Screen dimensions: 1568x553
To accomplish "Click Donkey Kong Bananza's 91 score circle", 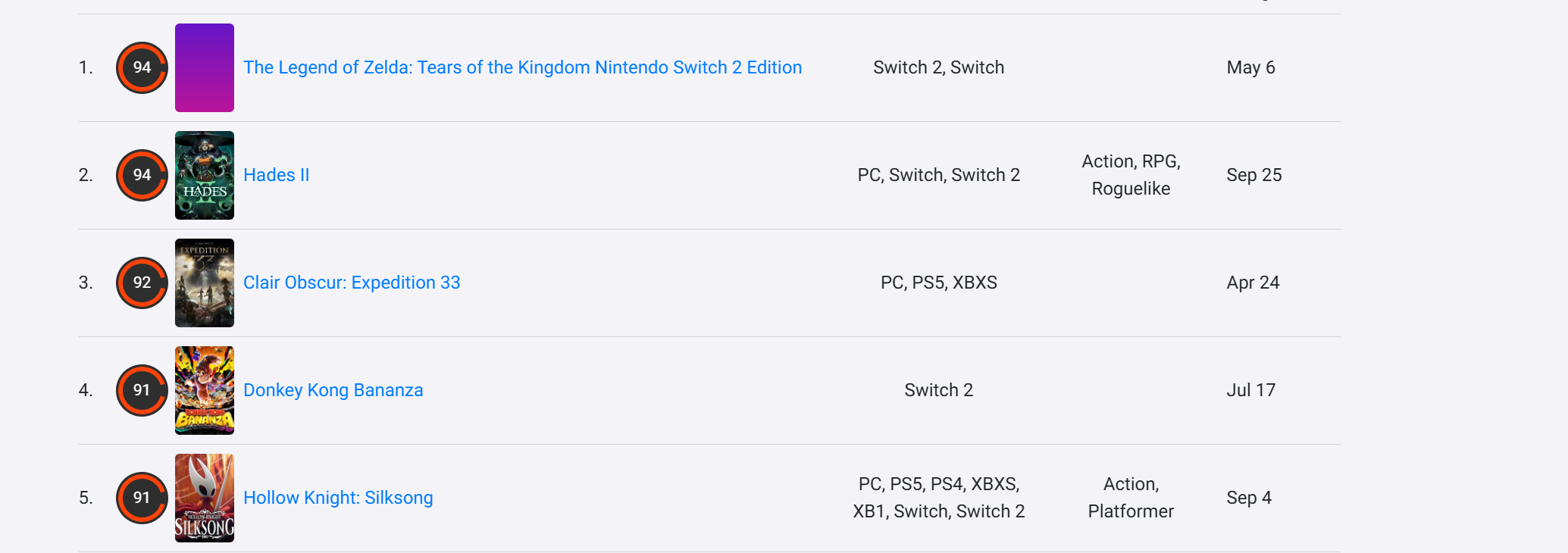I will pyautogui.click(x=142, y=390).
